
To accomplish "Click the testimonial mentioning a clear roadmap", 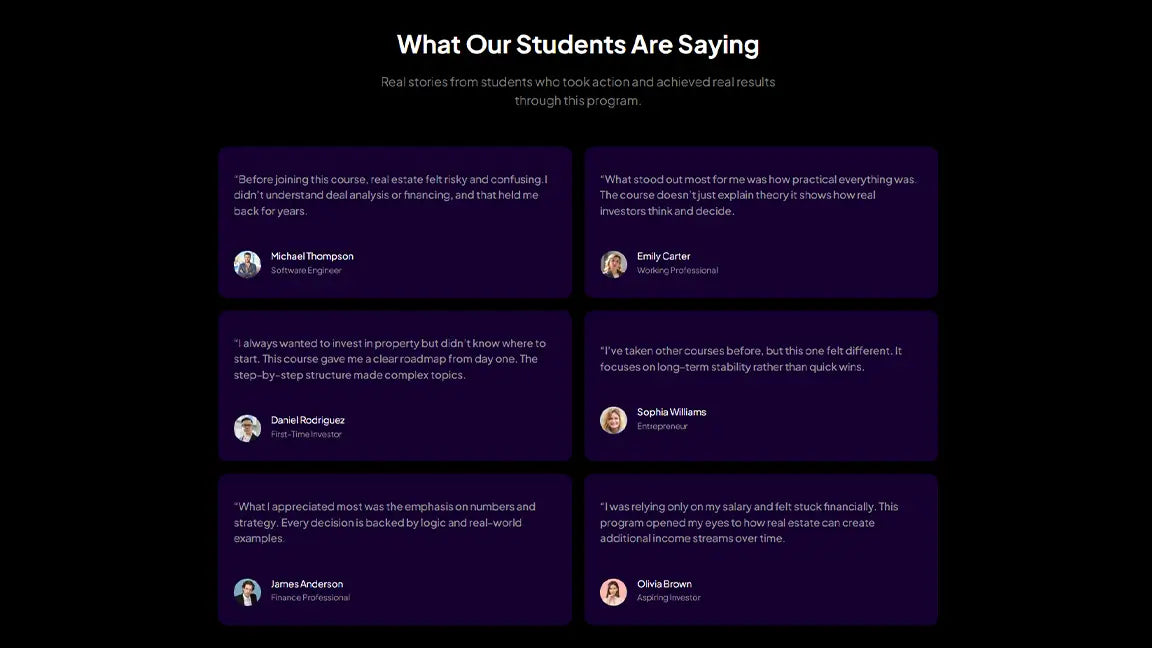I will tap(390, 359).
